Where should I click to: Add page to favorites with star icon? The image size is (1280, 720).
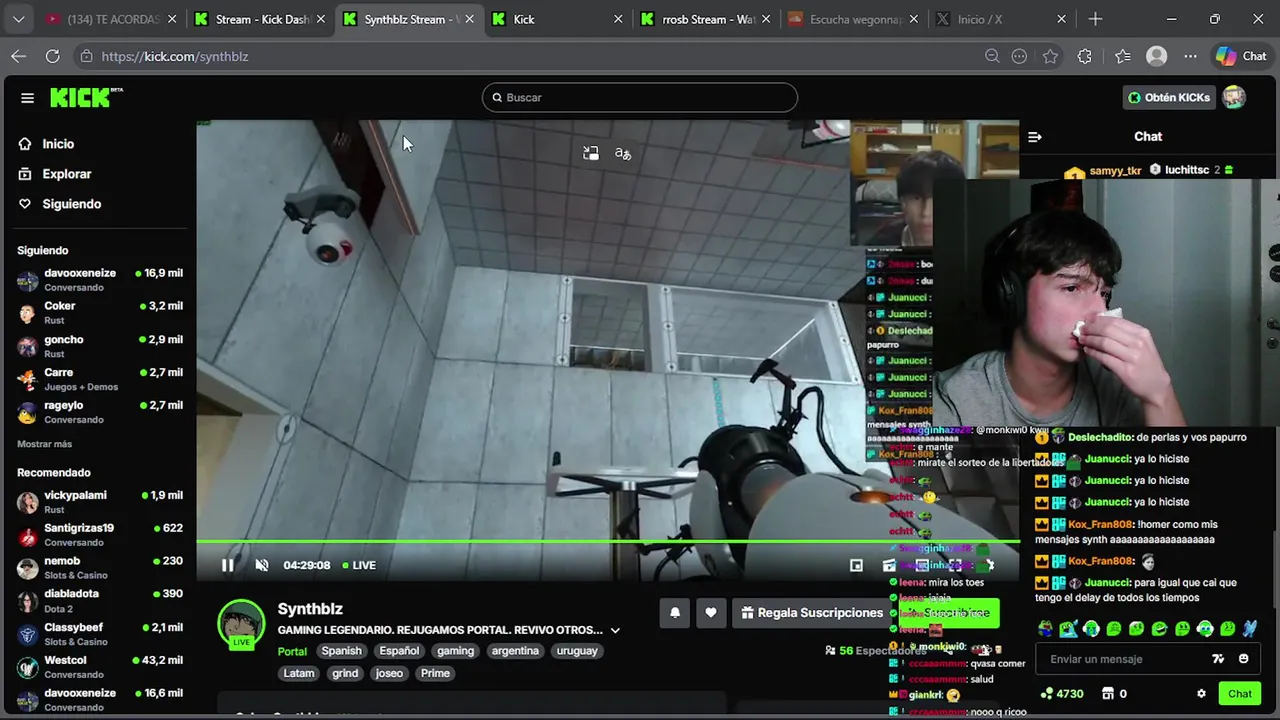click(x=1050, y=56)
